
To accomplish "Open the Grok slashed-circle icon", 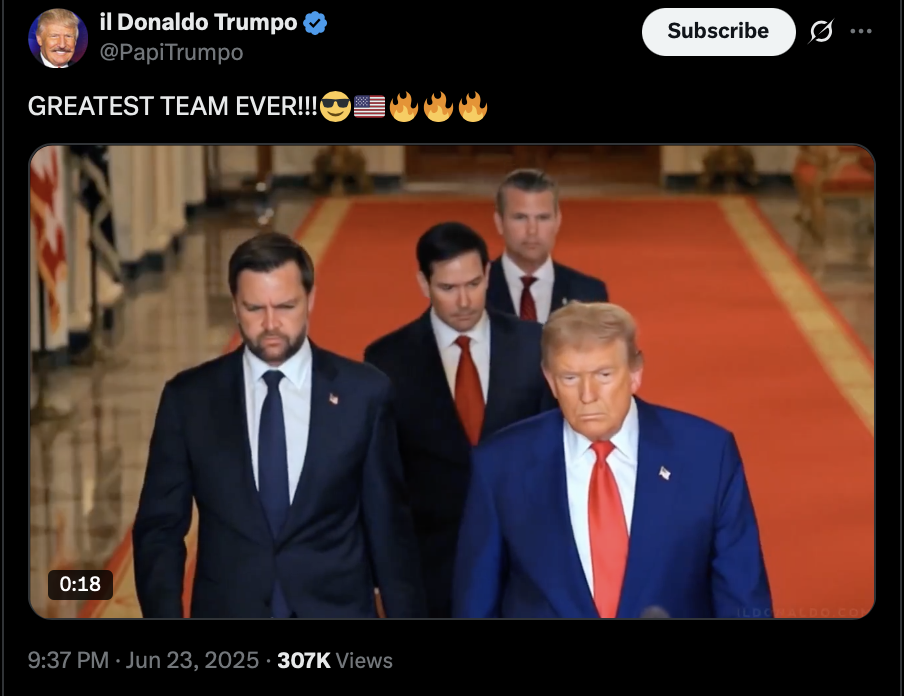I will point(821,31).
